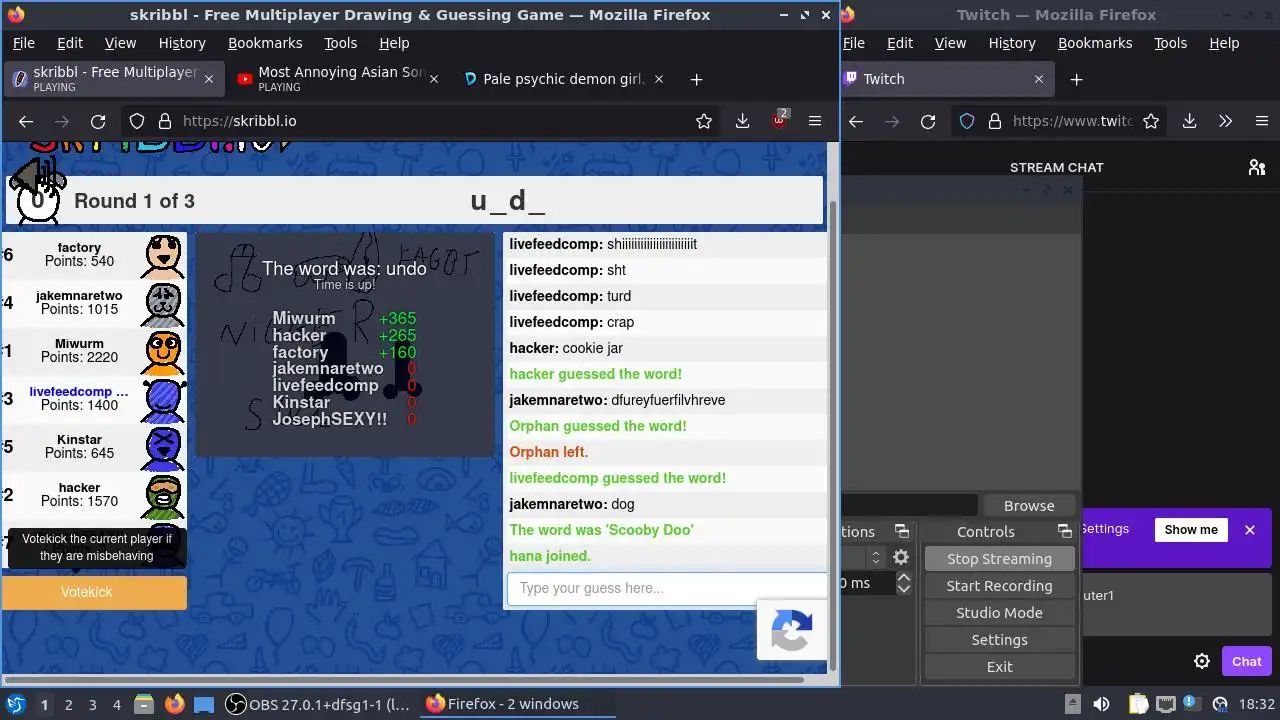Reload the Twitch page
The image size is (1280, 720).
pos(928,121)
